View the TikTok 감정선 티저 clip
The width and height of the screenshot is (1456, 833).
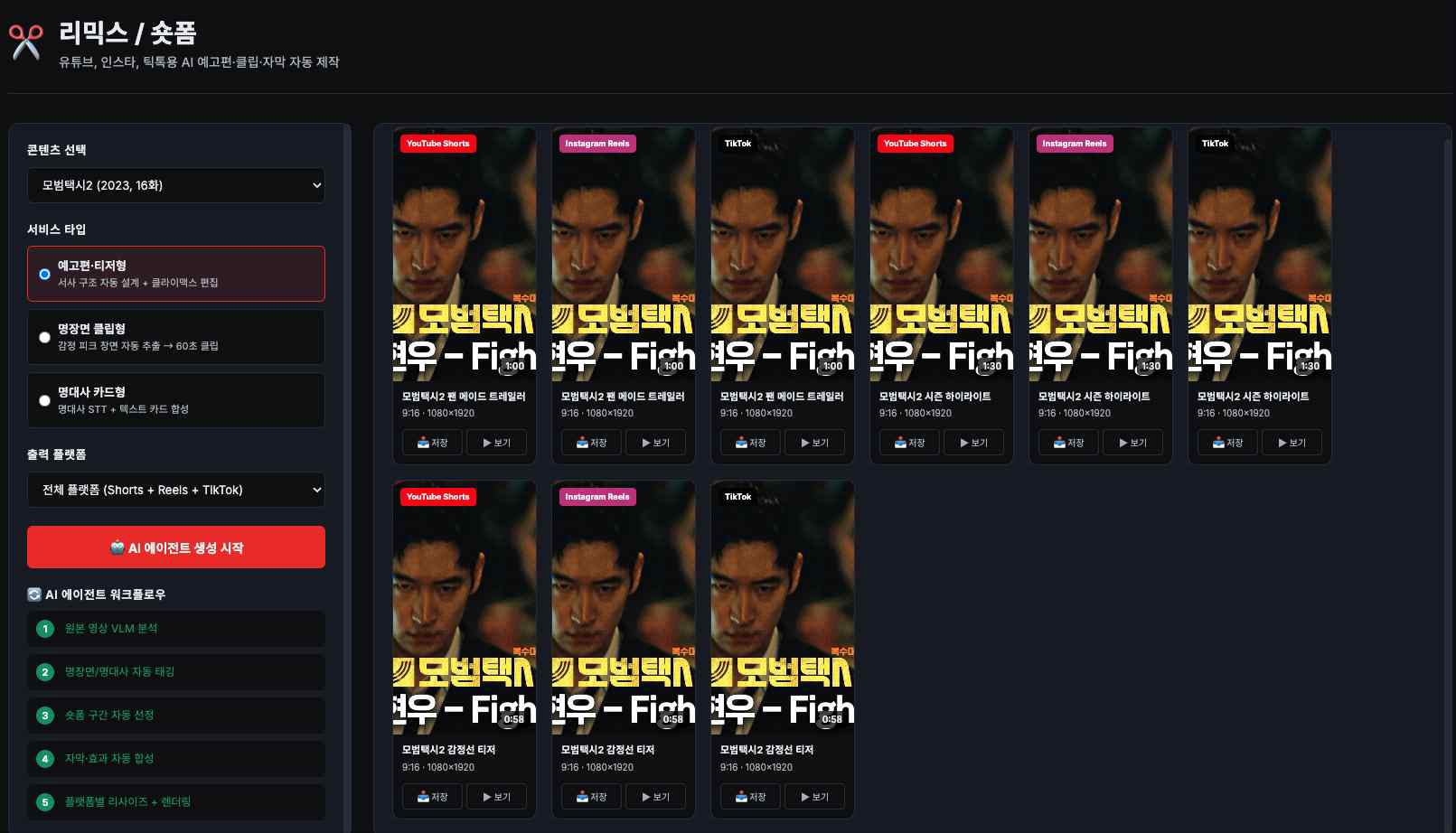coord(814,797)
